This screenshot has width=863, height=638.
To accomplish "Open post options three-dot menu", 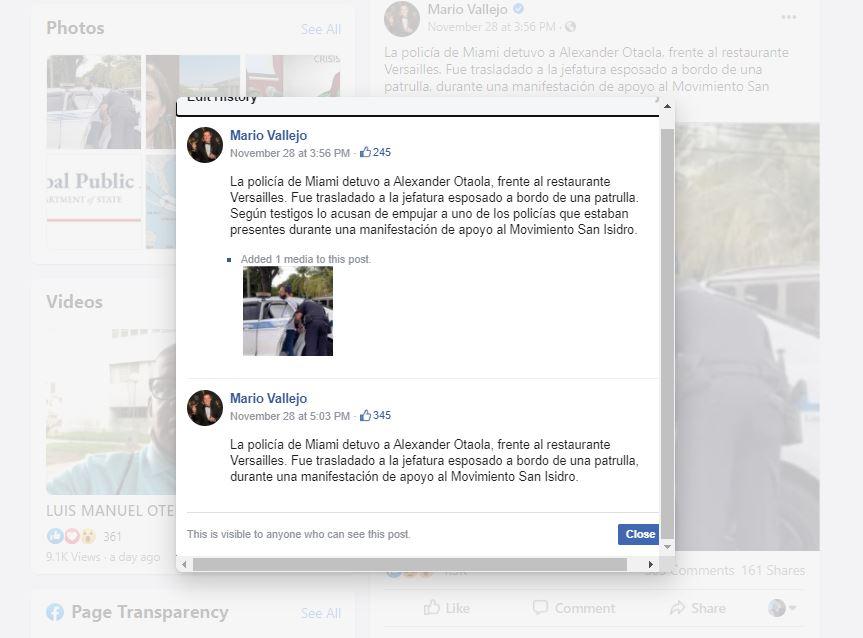I will coord(788,17).
